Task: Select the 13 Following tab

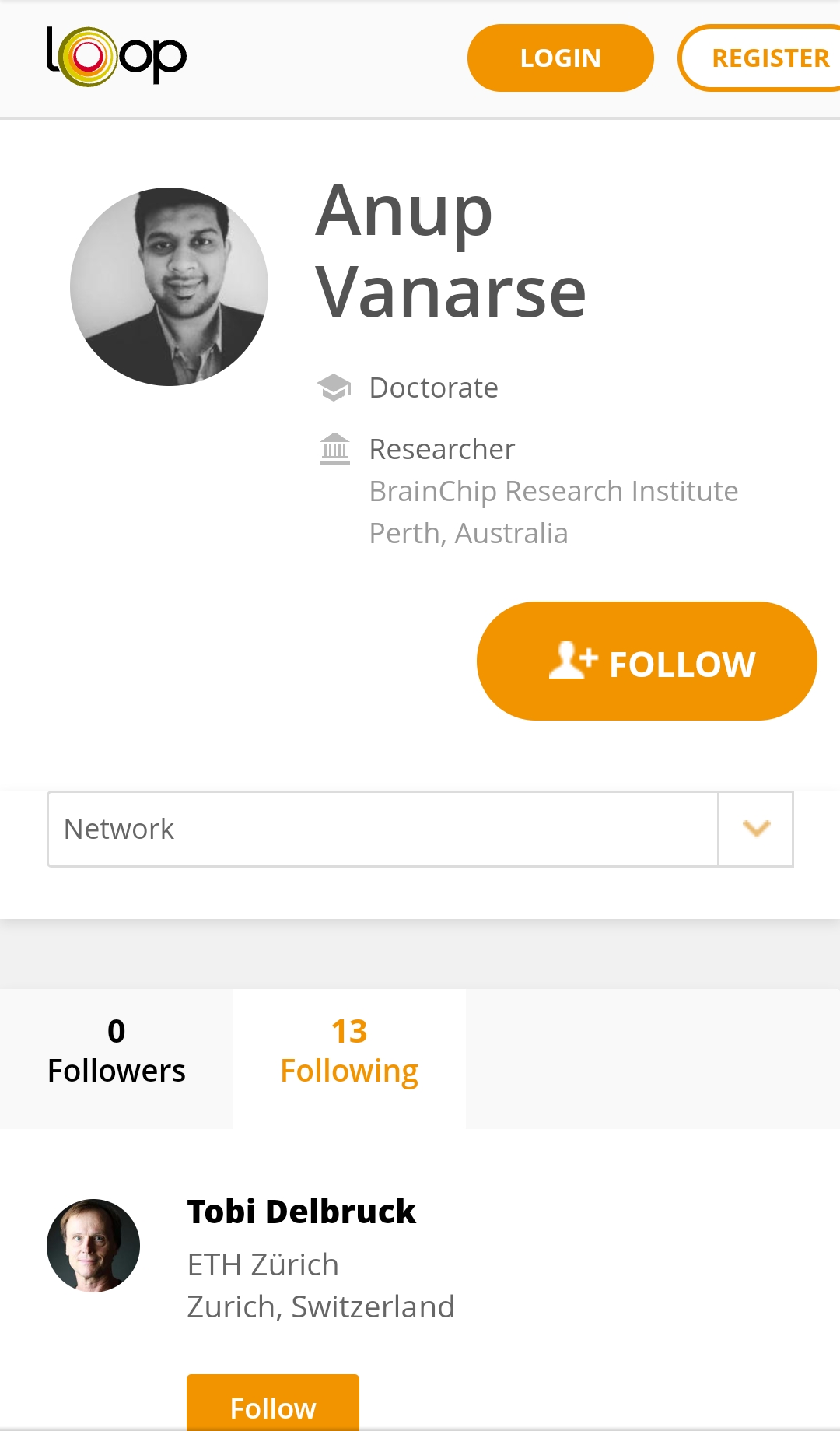Action: 349,1052
